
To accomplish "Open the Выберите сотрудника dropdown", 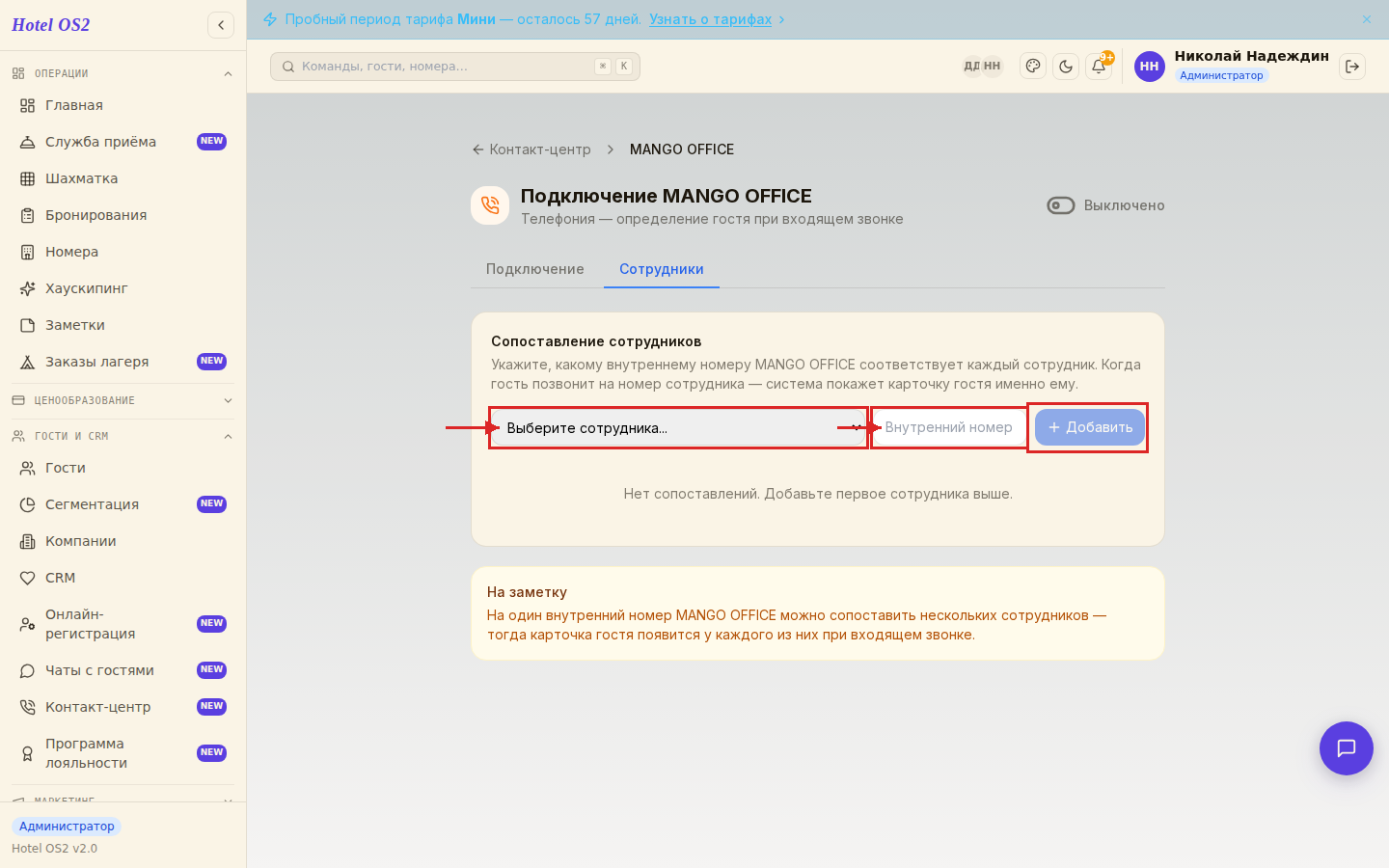I will [x=678, y=428].
